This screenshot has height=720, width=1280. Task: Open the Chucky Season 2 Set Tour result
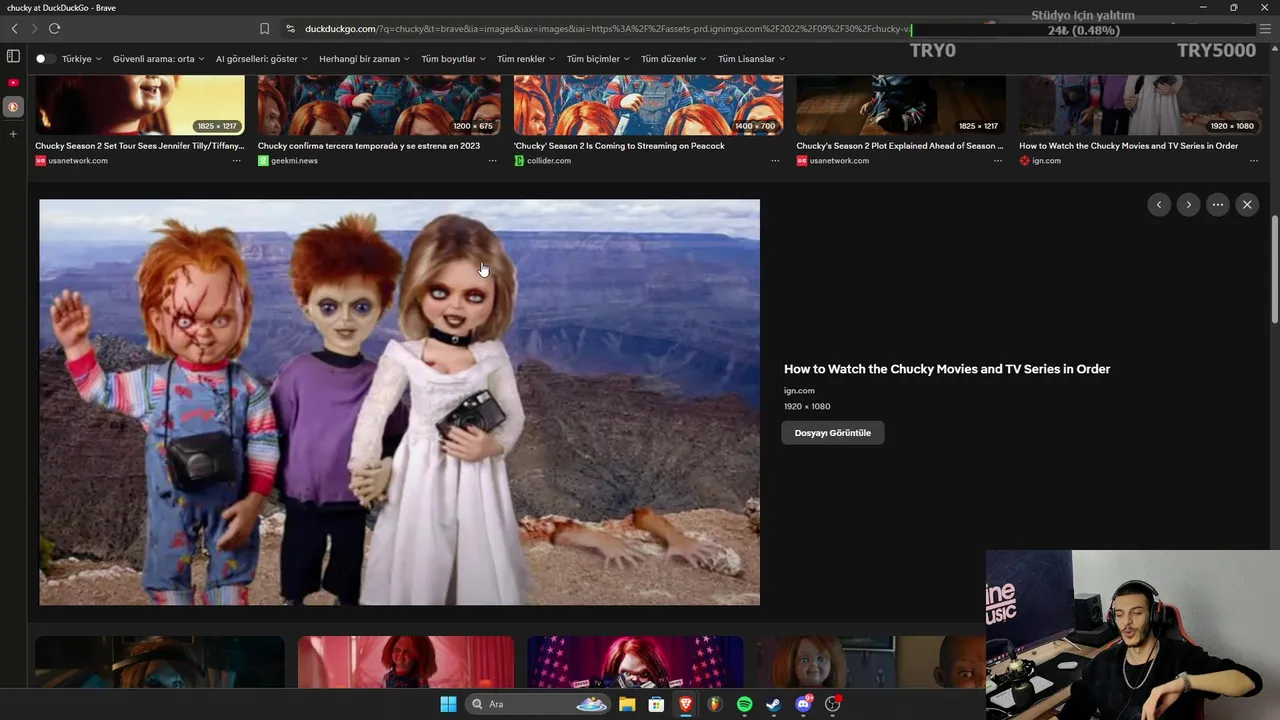139,146
